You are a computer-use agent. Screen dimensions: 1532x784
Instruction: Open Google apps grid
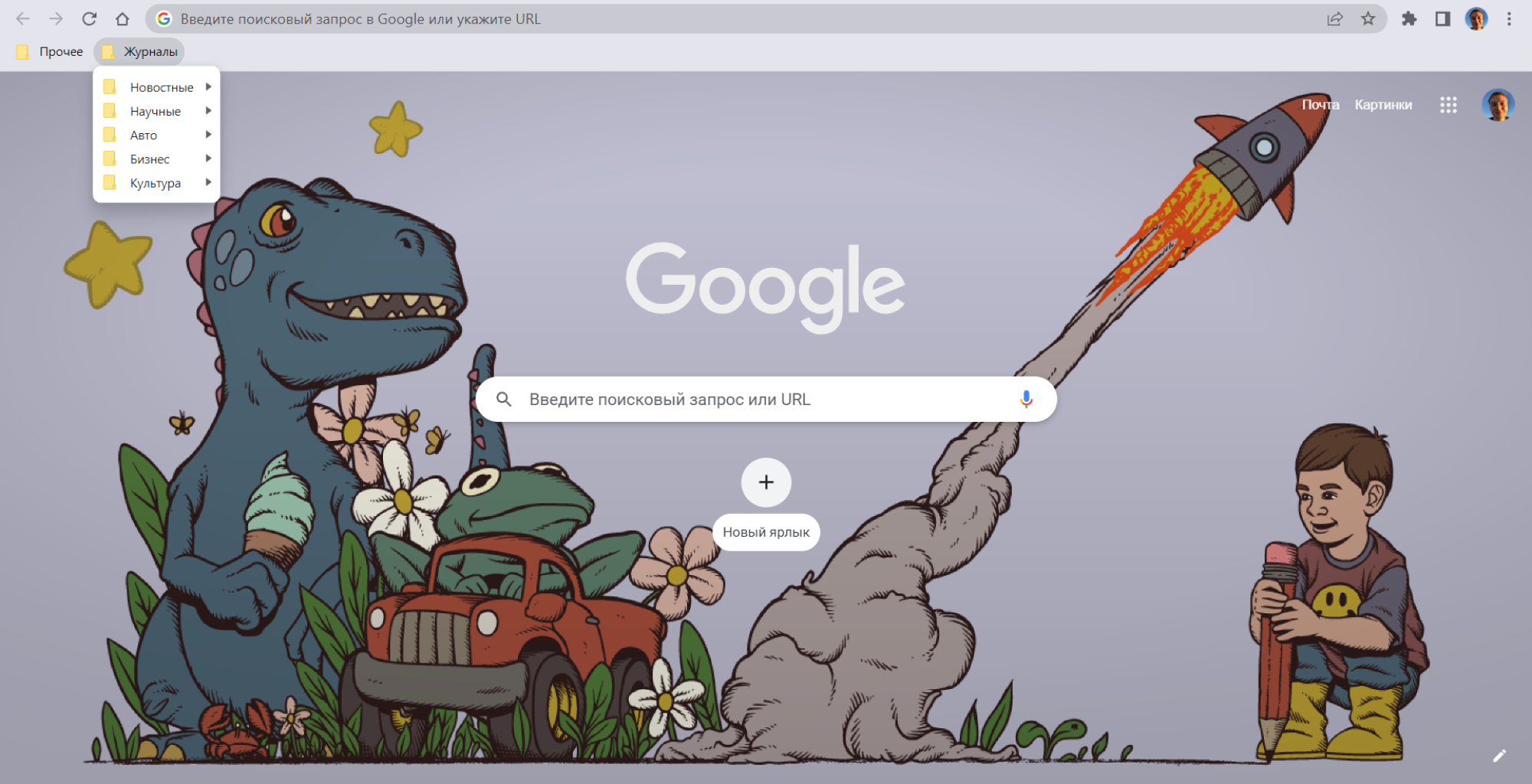[x=1448, y=105]
